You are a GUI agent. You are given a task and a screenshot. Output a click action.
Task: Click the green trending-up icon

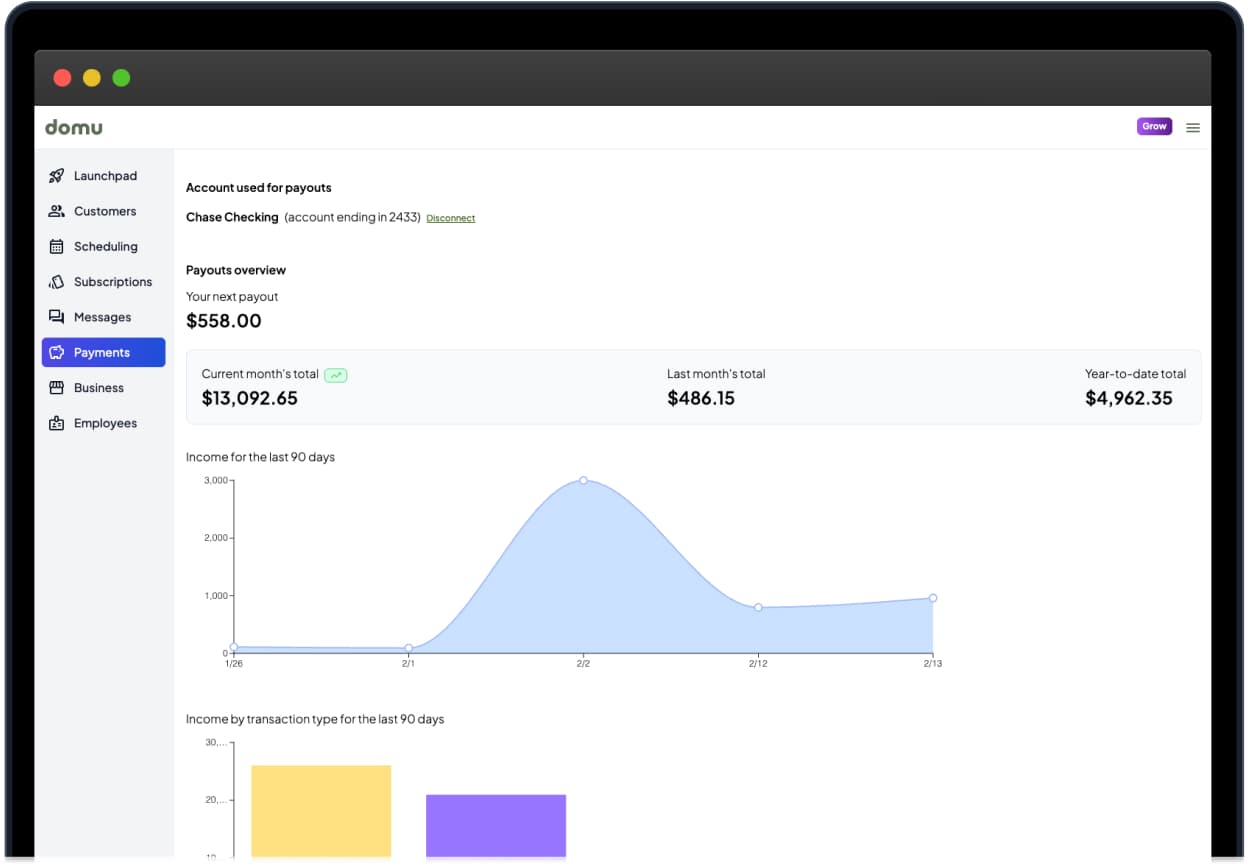(x=336, y=375)
